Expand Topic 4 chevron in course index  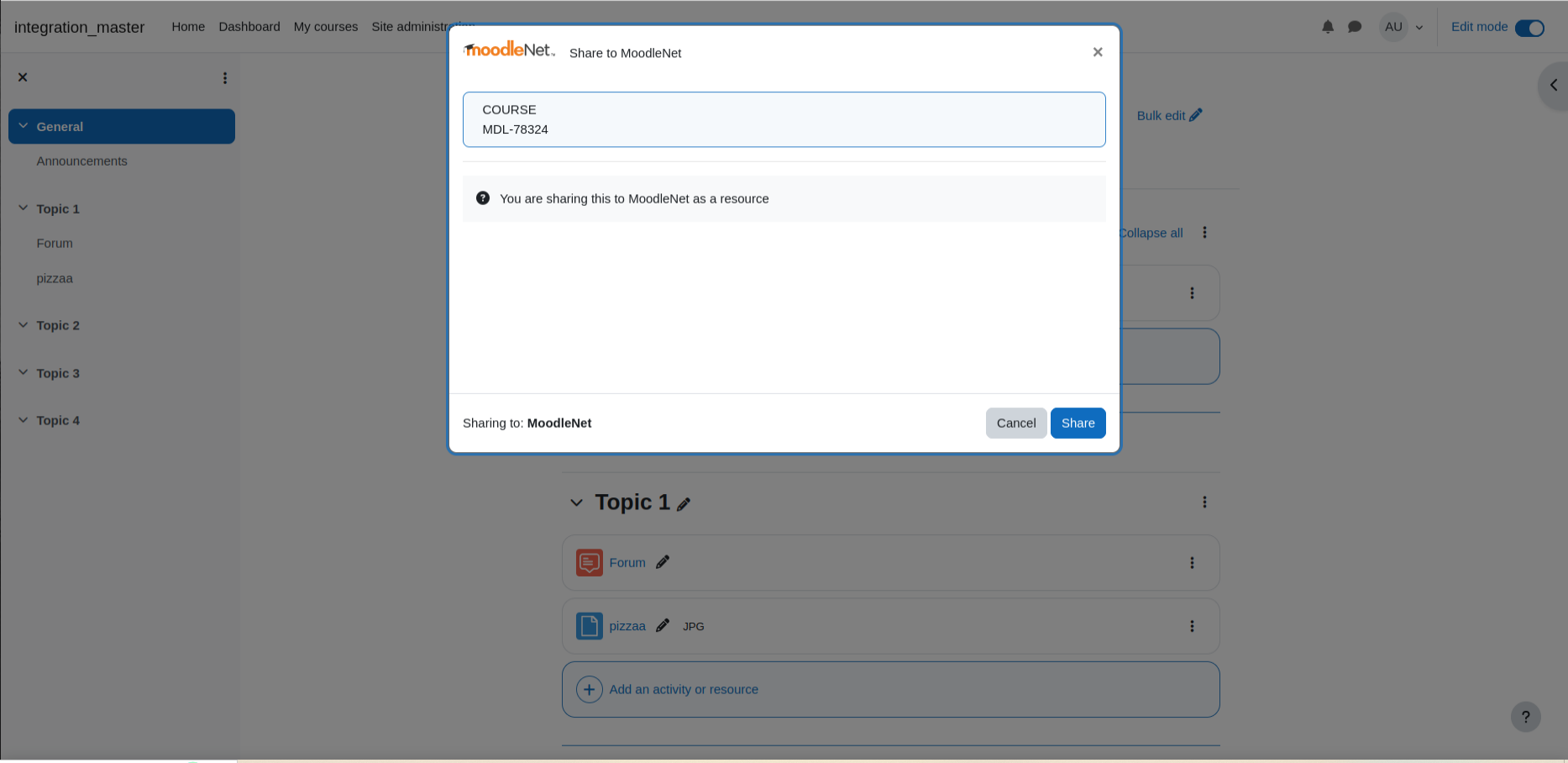(24, 420)
